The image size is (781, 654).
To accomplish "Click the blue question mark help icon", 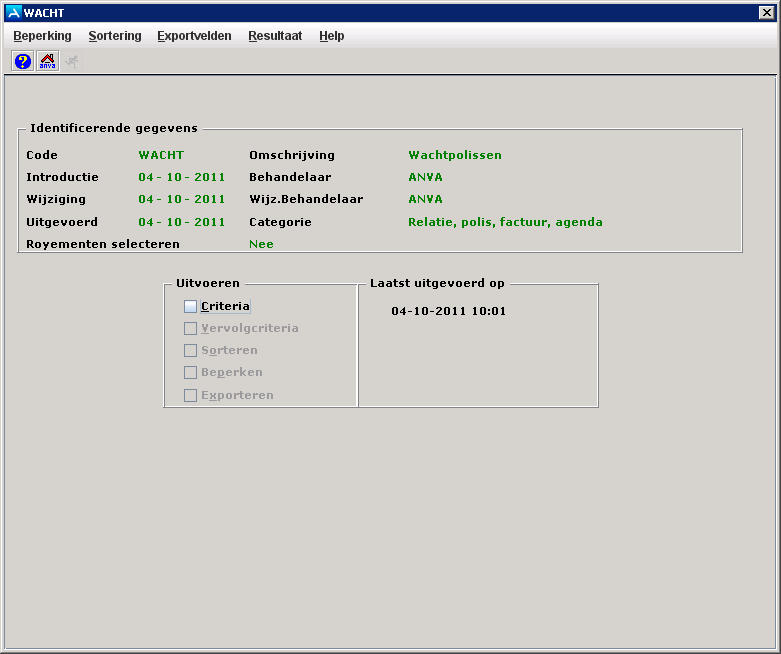I will [x=23, y=61].
